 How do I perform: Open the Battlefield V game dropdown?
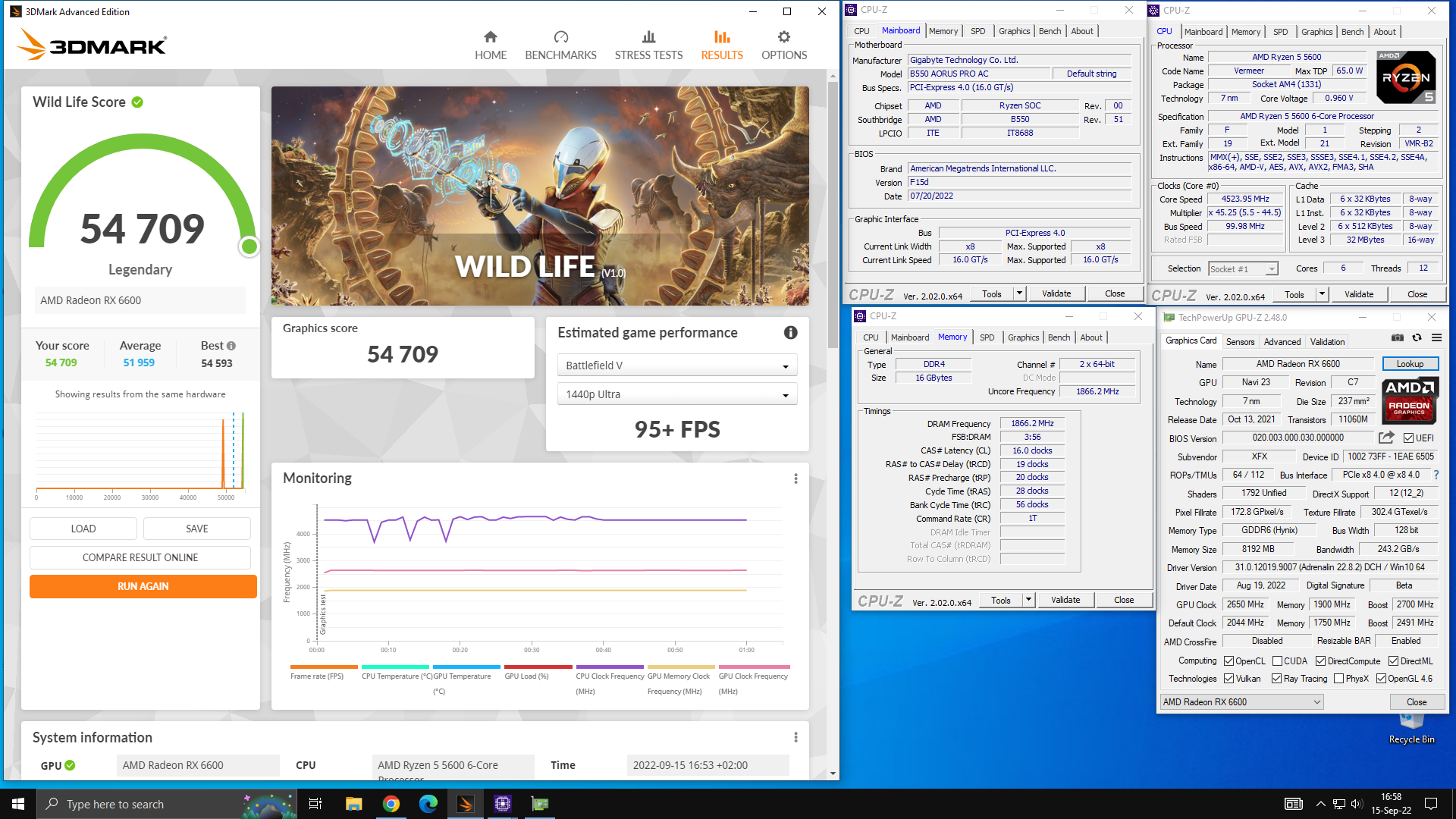coord(677,366)
